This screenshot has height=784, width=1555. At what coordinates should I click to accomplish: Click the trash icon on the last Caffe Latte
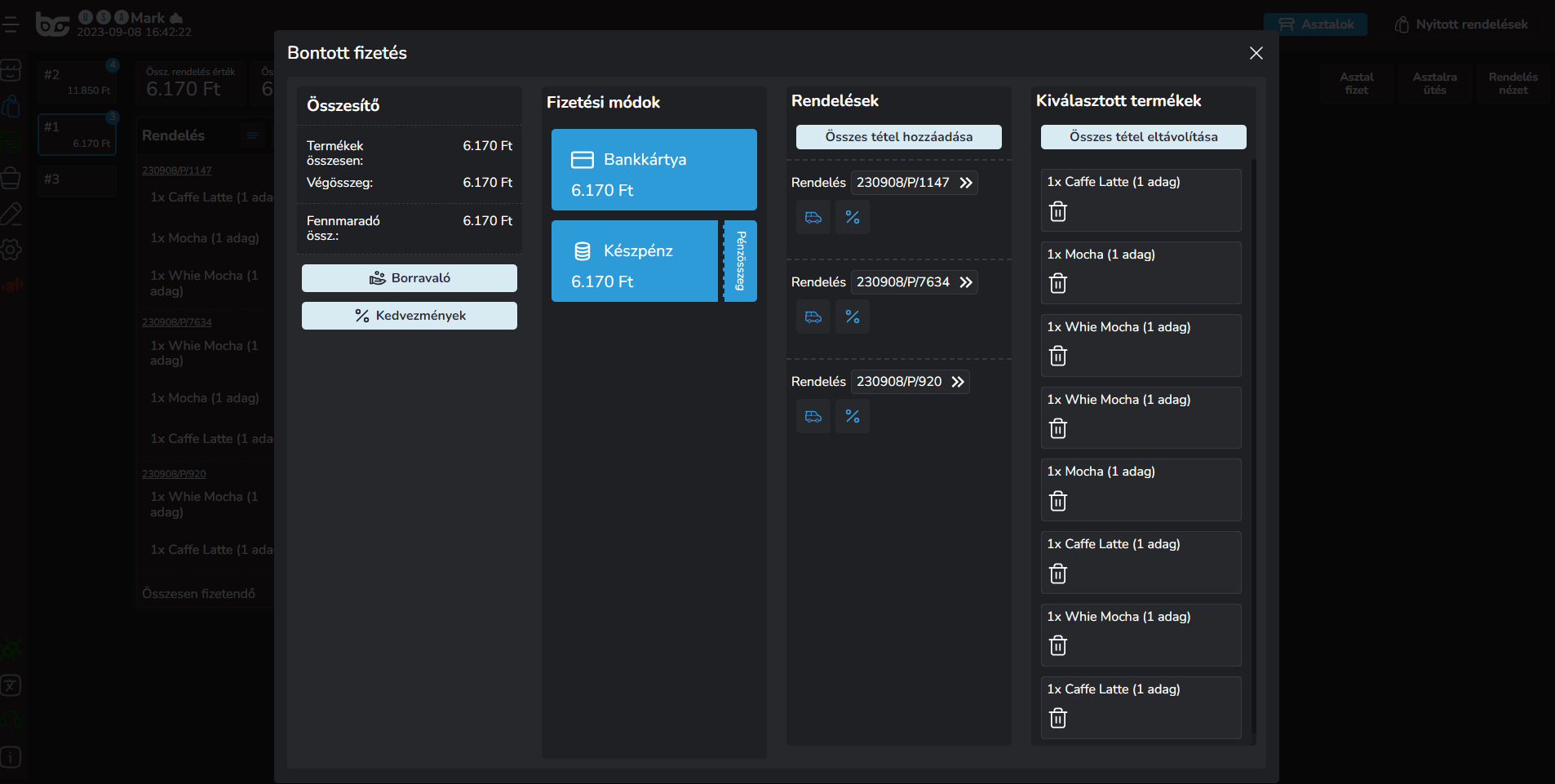point(1058,719)
